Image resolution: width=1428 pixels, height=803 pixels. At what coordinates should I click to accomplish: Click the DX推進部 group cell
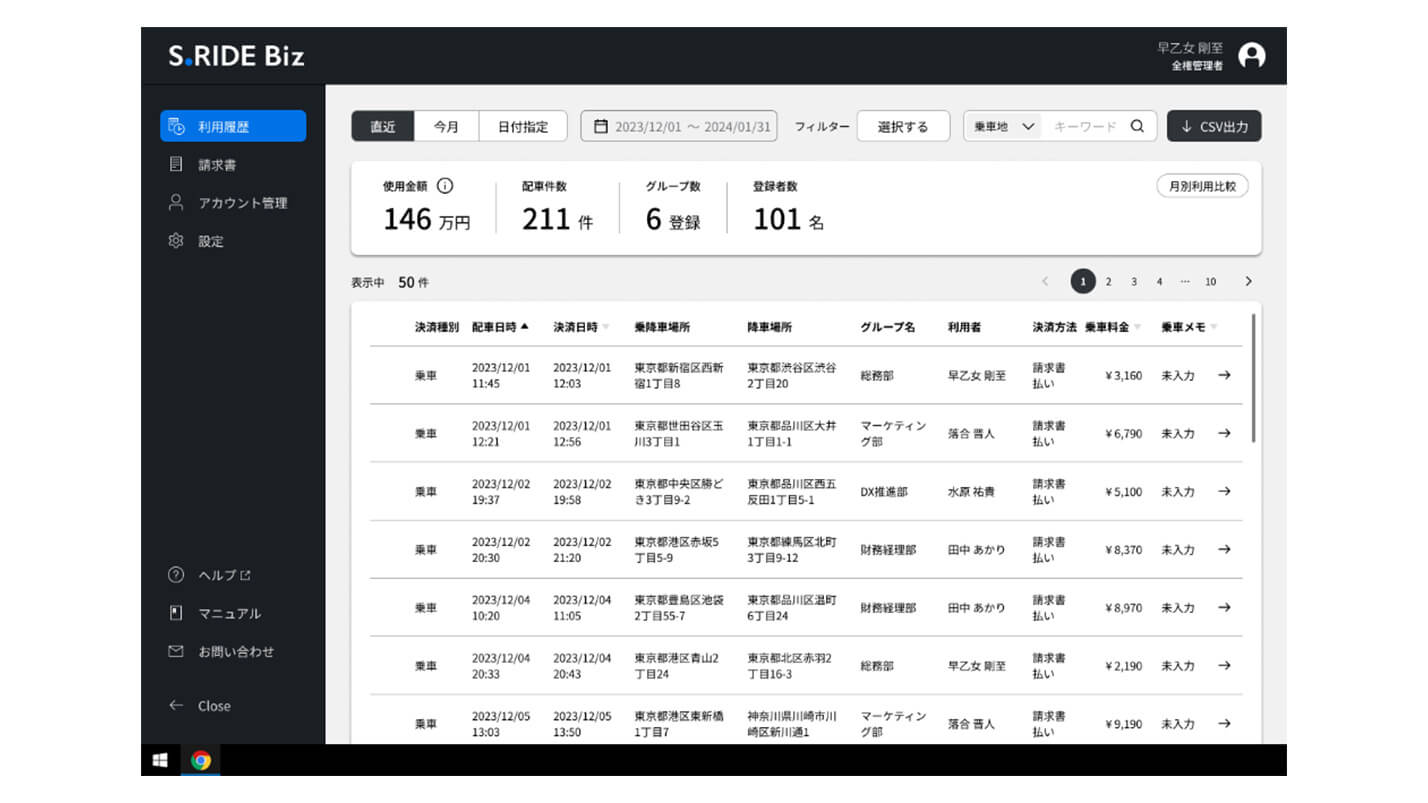[884, 492]
